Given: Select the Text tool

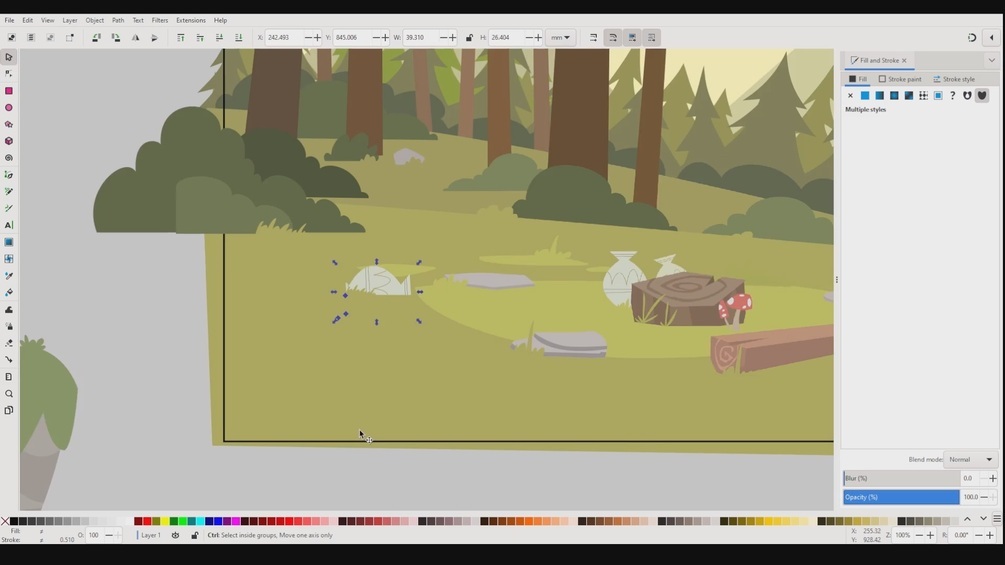Looking at the screenshot, I should (x=9, y=225).
